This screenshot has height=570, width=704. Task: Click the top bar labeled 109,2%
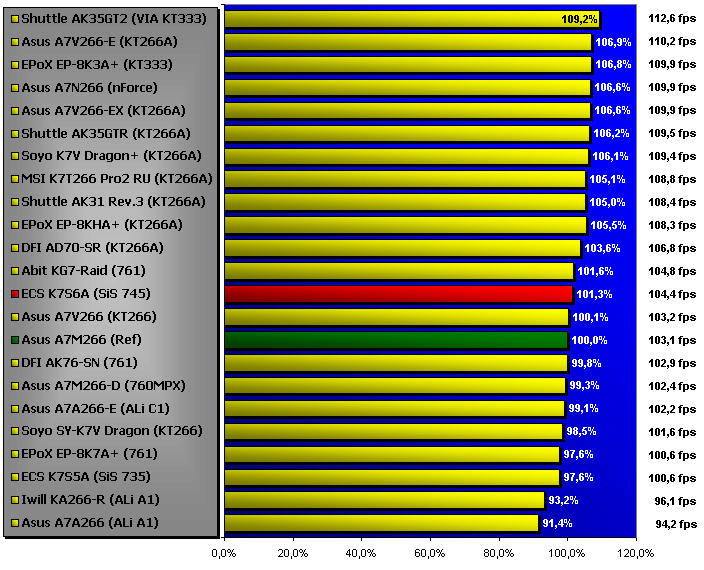point(412,19)
